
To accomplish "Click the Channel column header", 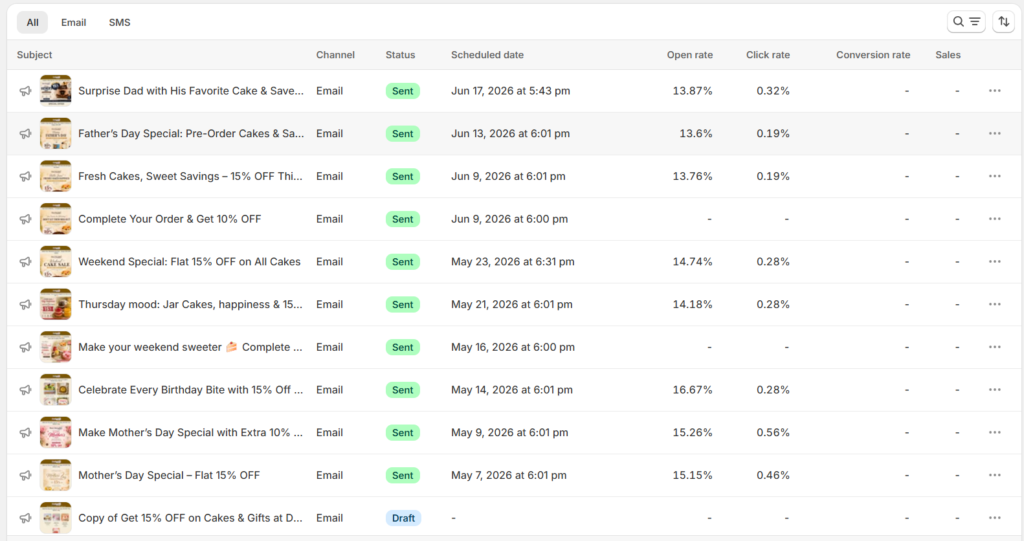I will tap(336, 55).
